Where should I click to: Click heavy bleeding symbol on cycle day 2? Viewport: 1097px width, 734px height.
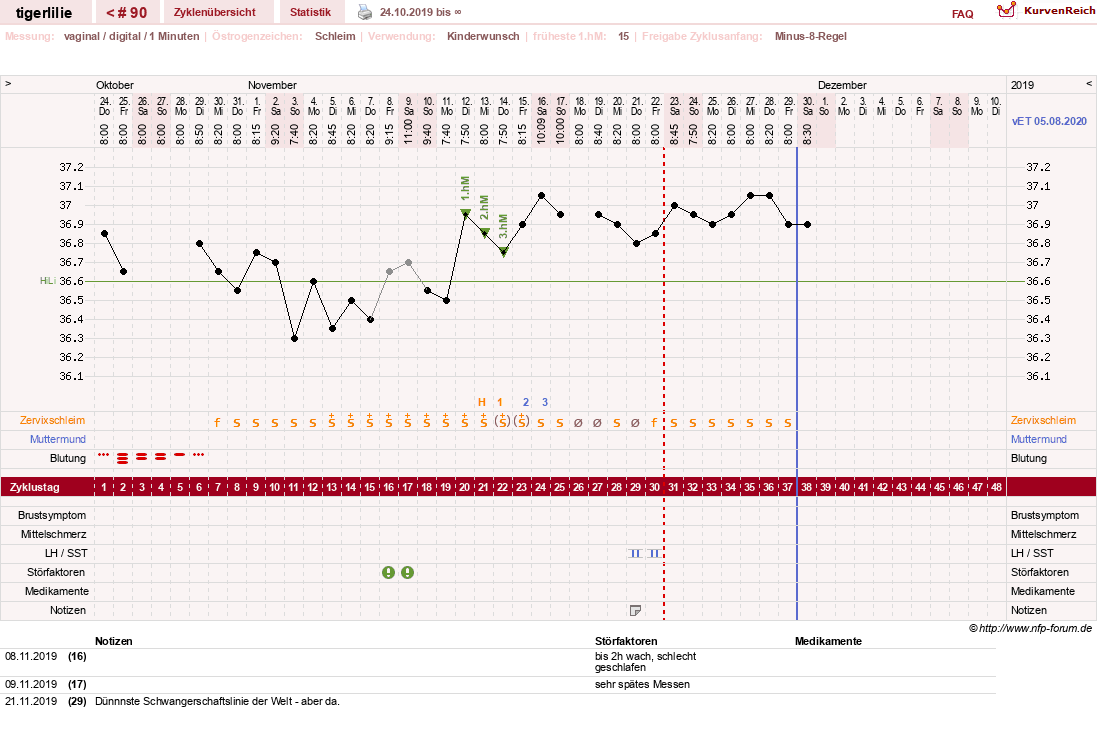[x=123, y=459]
